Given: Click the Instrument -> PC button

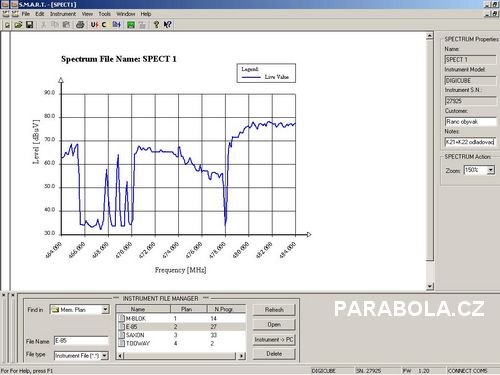Looking at the screenshot, I should pyautogui.click(x=274, y=340).
